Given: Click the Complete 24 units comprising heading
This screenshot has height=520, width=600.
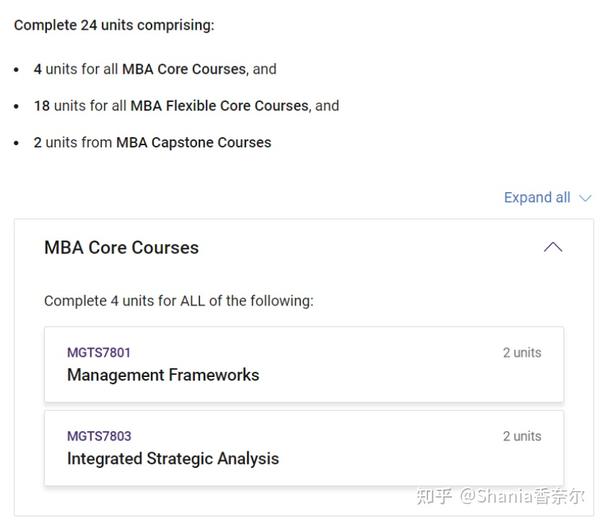Looking at the screenshot, I should (x=114, y=25).
